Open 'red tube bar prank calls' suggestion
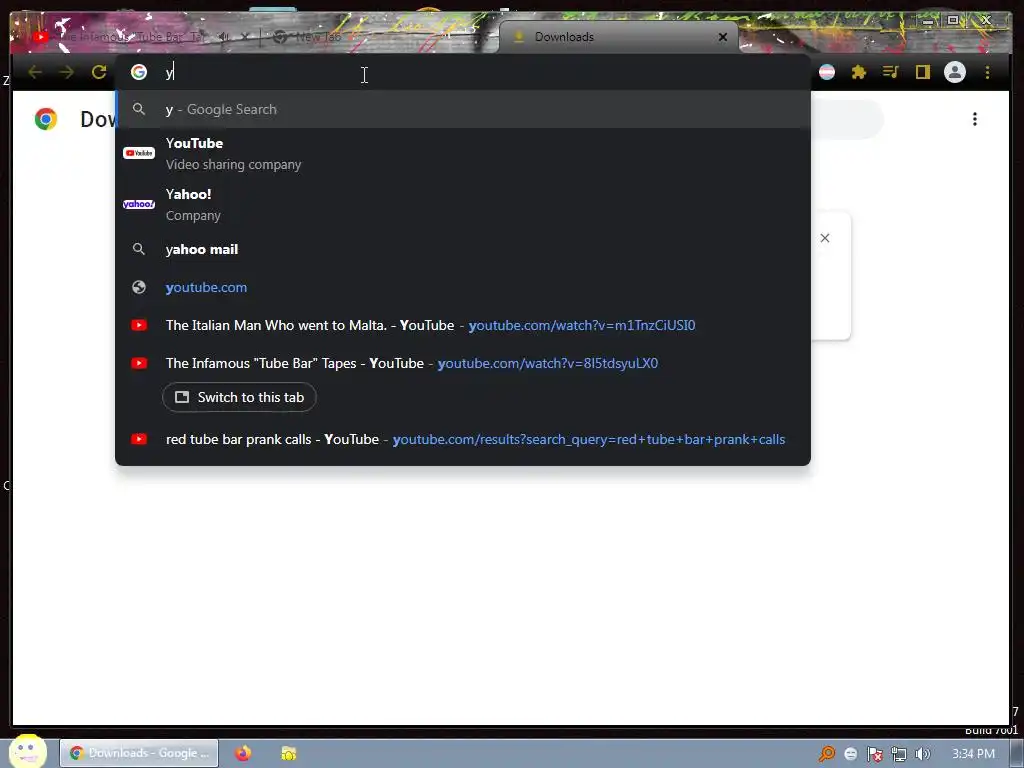This screenshot has height=768, width=1024. click(x=463, y=440)
